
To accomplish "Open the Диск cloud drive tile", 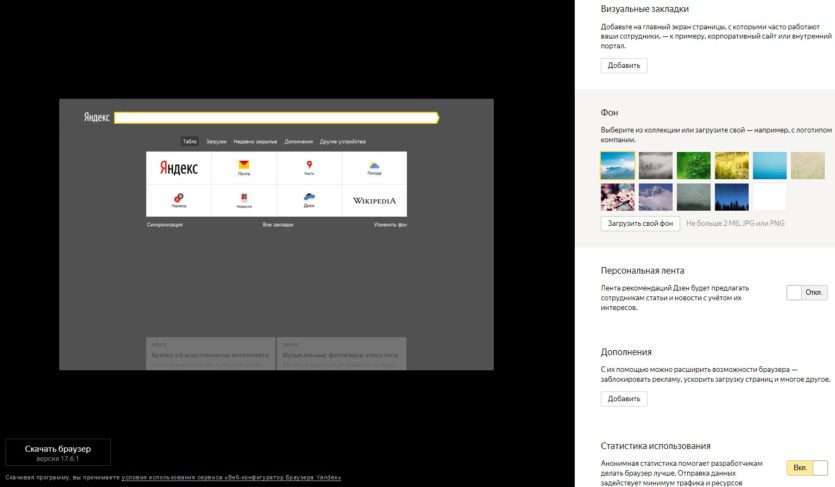I will click(x=309, y=201).
